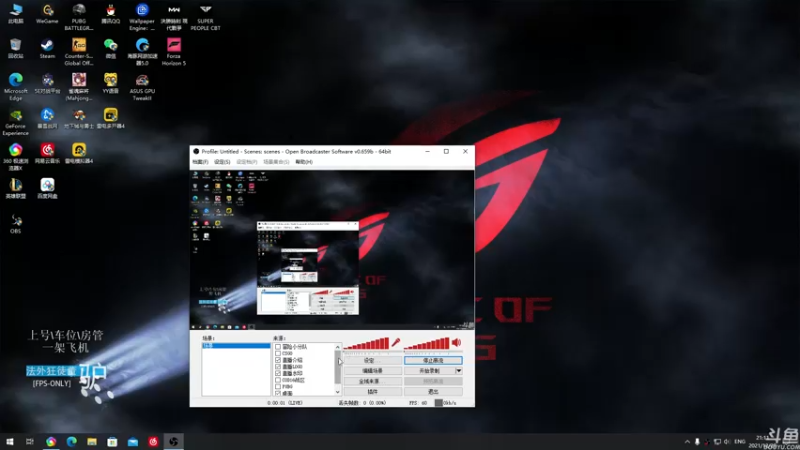Launch the Call of Duty MW shortcut

173,17
